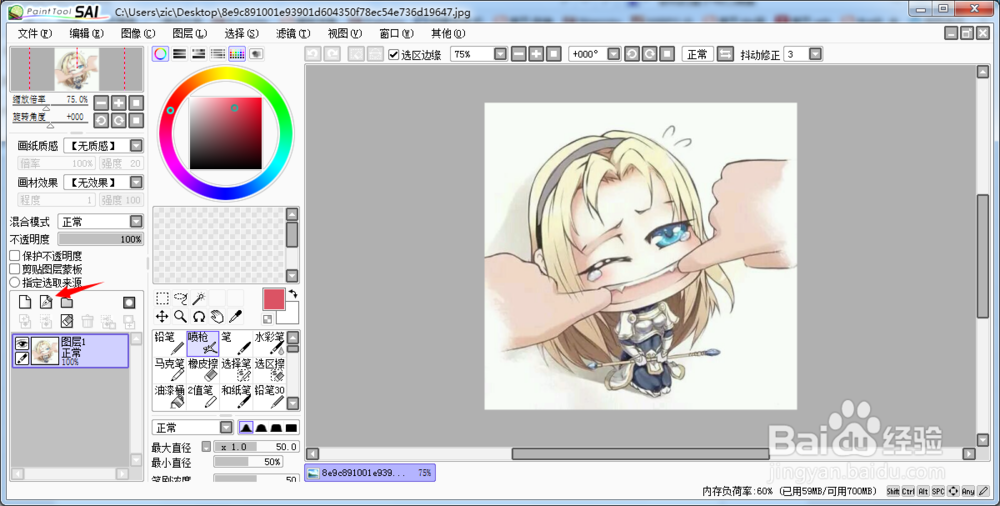Choose the 油漆桶 paint bucket
The height and width of the screenshot is (506, 1000).
(x=170, y=396)
